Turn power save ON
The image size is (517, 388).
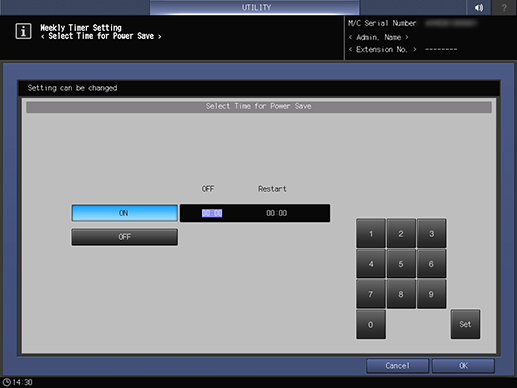pos(124,213)
